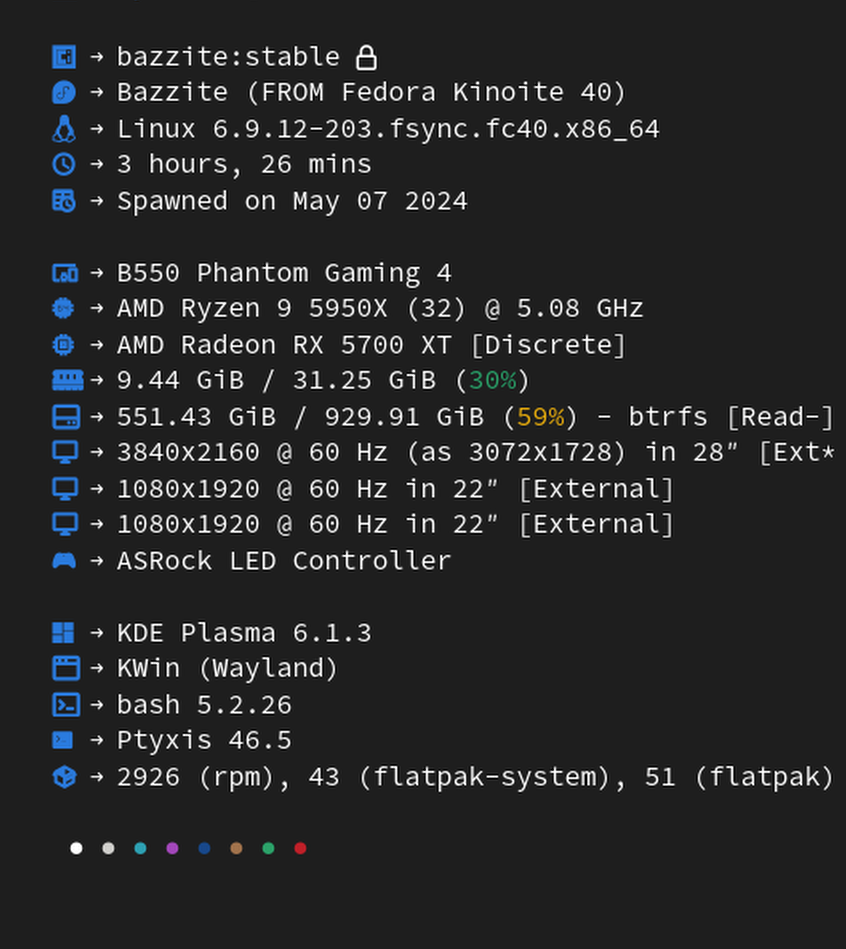Click the red color dot
Viewport: 846px width, 949px height.
(x=300, y=848)
